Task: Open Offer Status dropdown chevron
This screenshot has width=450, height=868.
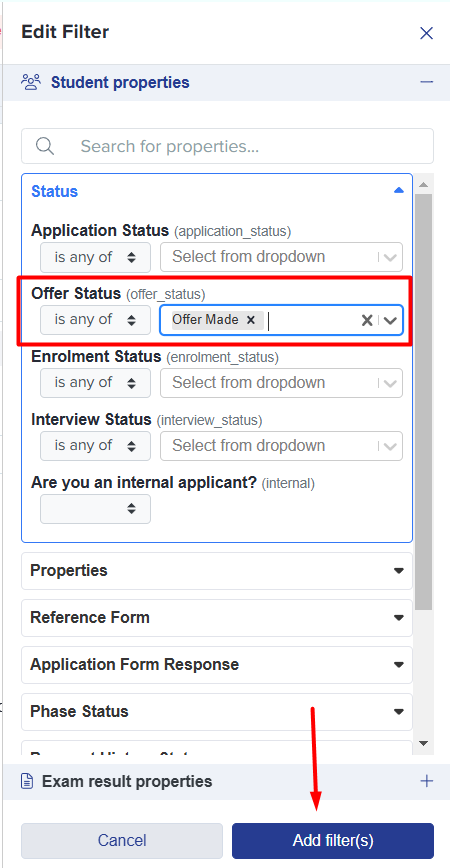Action: click(x=391, y=320)
